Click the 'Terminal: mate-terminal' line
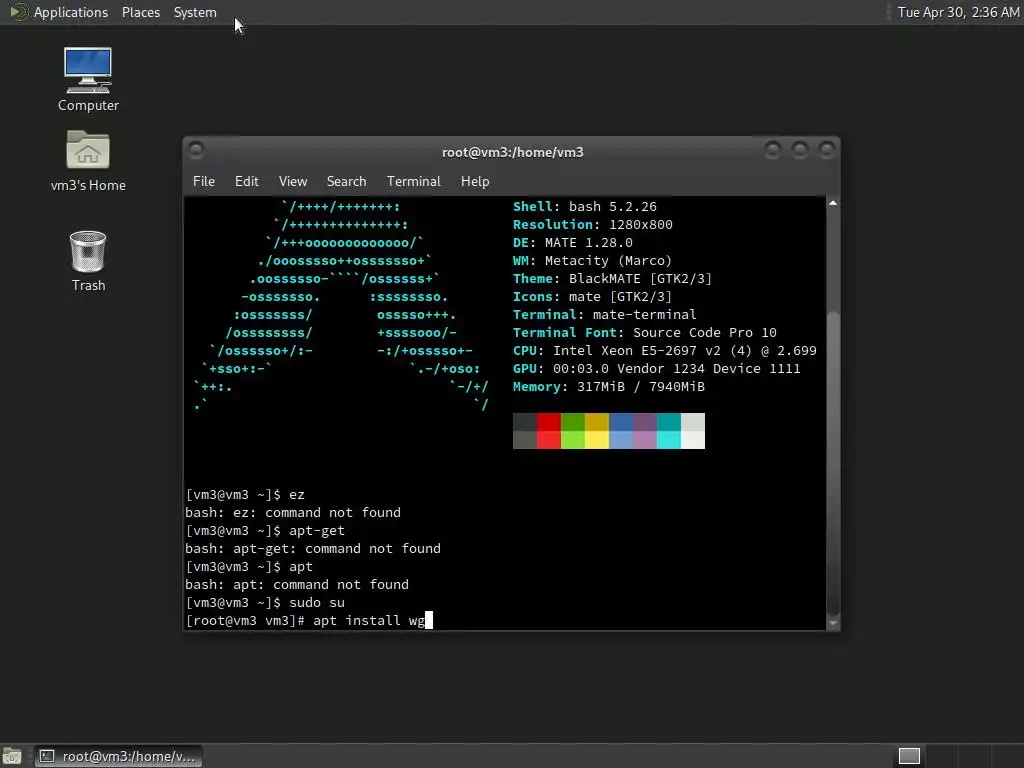The height and width of the screenshot is (768, 1024). 605,315
